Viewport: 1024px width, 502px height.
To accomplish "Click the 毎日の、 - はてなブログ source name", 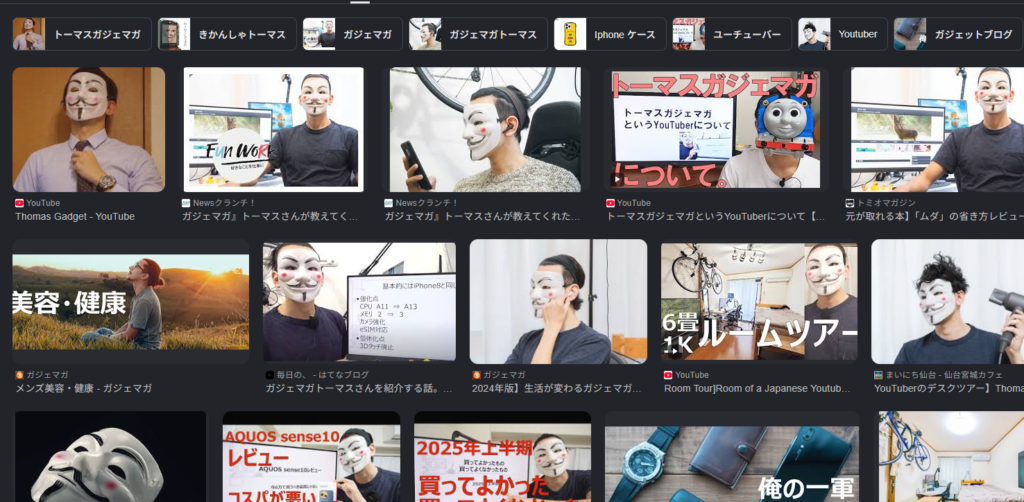I will click(323, 375).
